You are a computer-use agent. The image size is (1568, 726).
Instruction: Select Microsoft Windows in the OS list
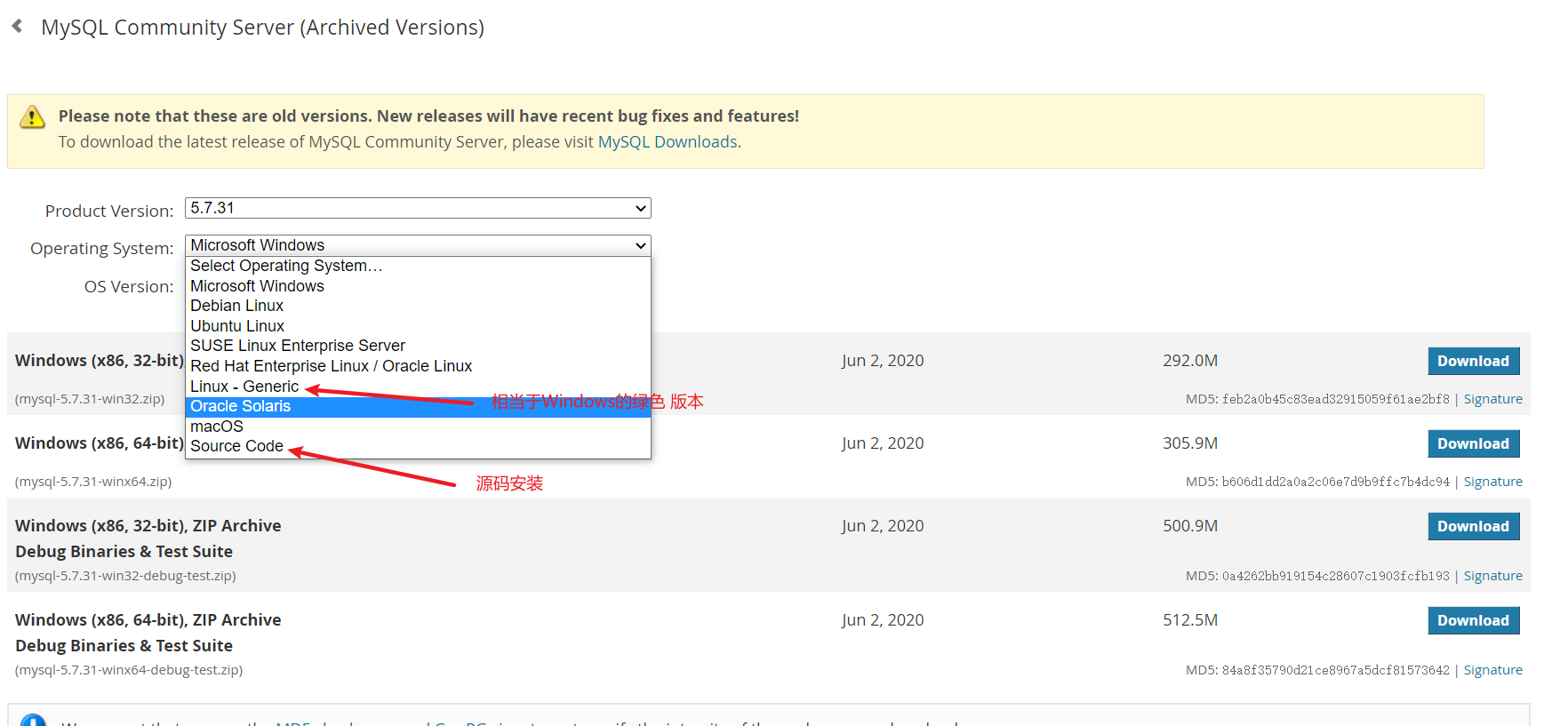coord(418,286)
